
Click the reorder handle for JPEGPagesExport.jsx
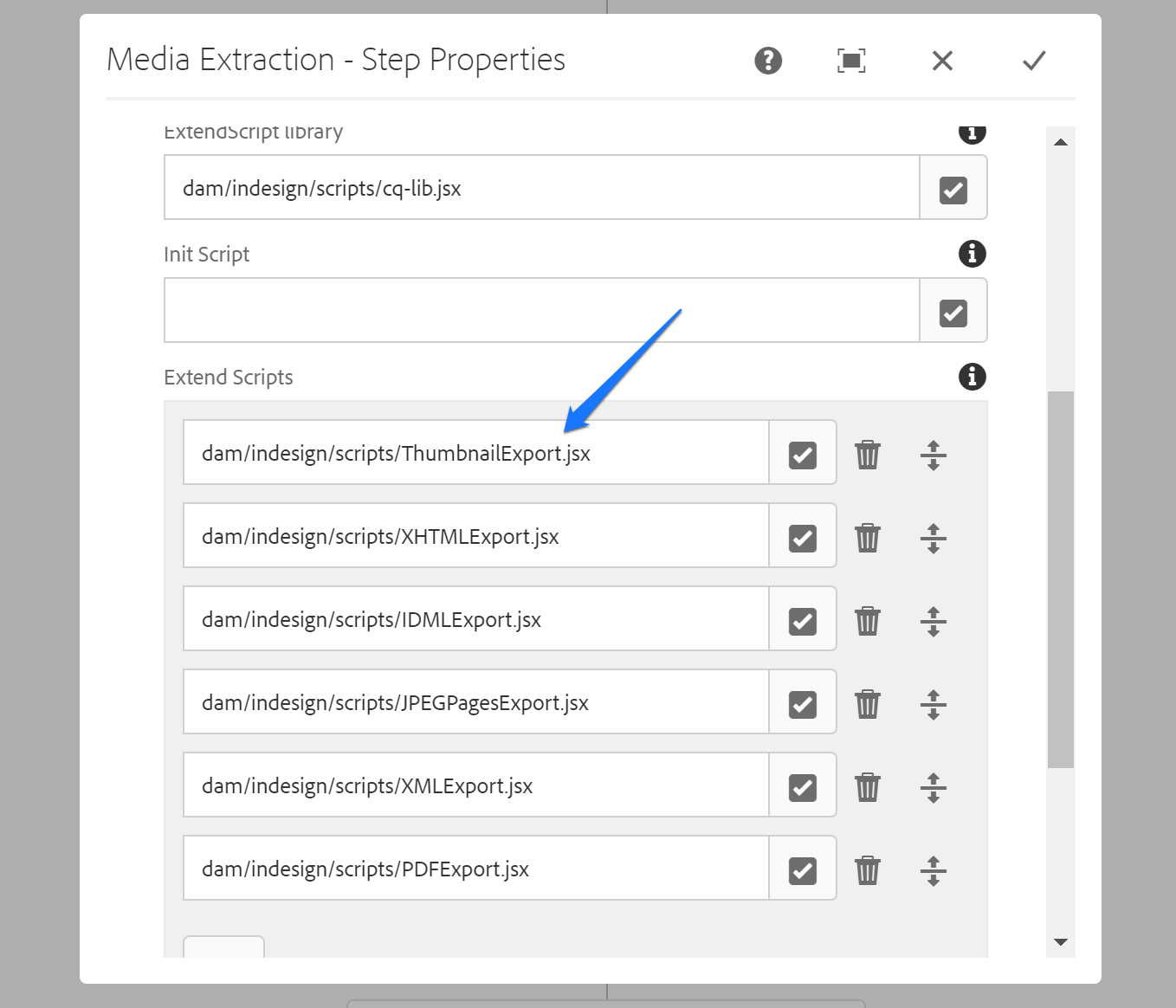933,703
